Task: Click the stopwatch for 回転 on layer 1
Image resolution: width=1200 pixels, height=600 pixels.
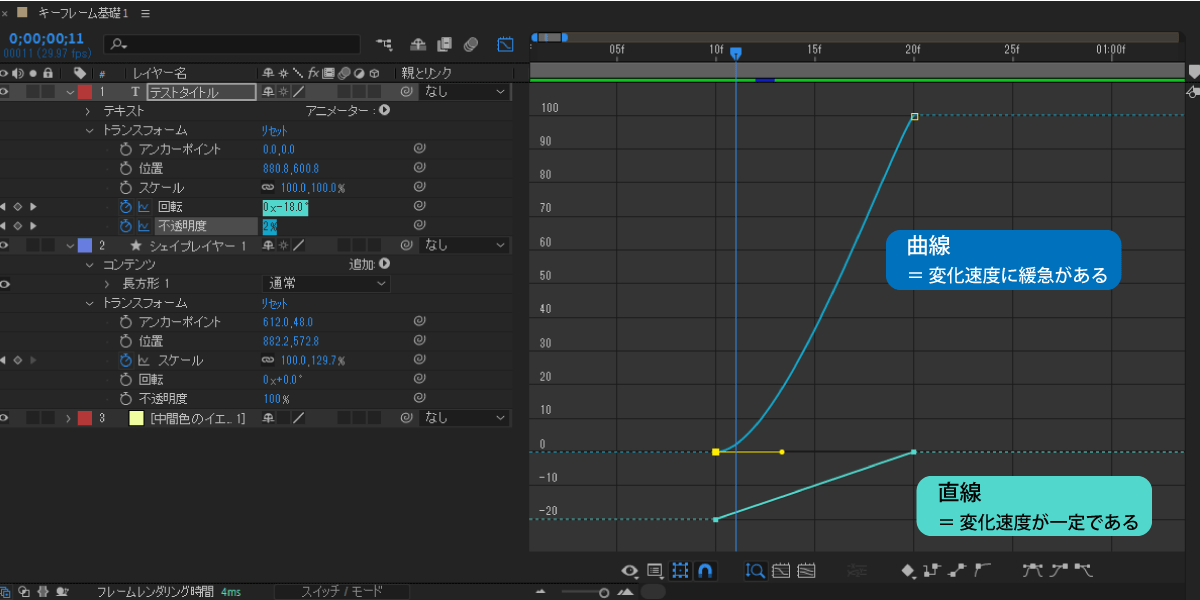Action: click(126, 207)
